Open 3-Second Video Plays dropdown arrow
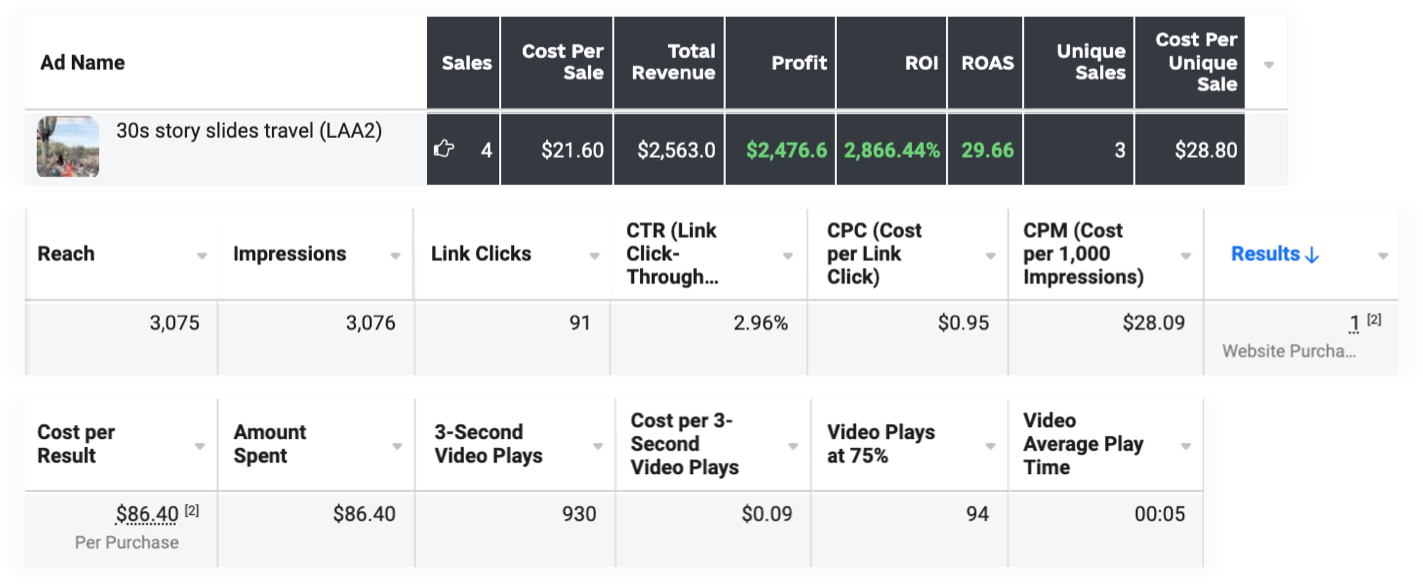 pyautogui.click(x=597, y=446)
